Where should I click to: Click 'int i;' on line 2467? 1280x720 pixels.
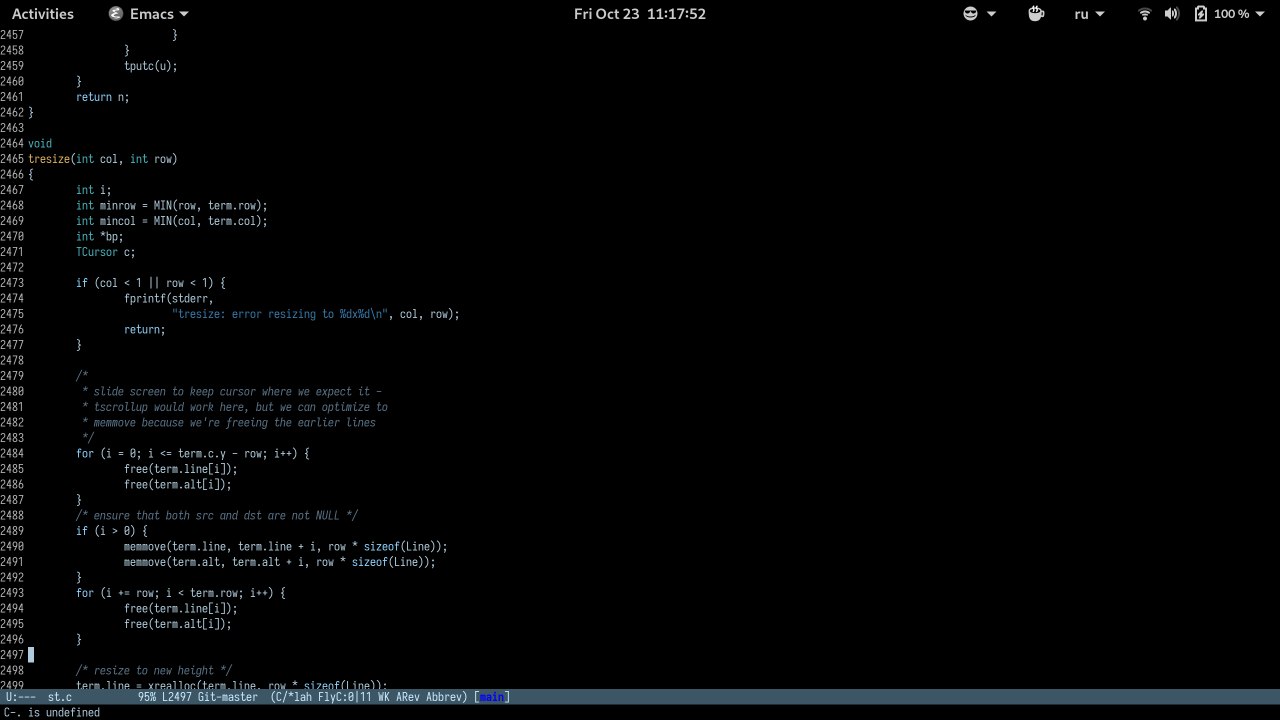pyautogui.click(x=93, y=190)
